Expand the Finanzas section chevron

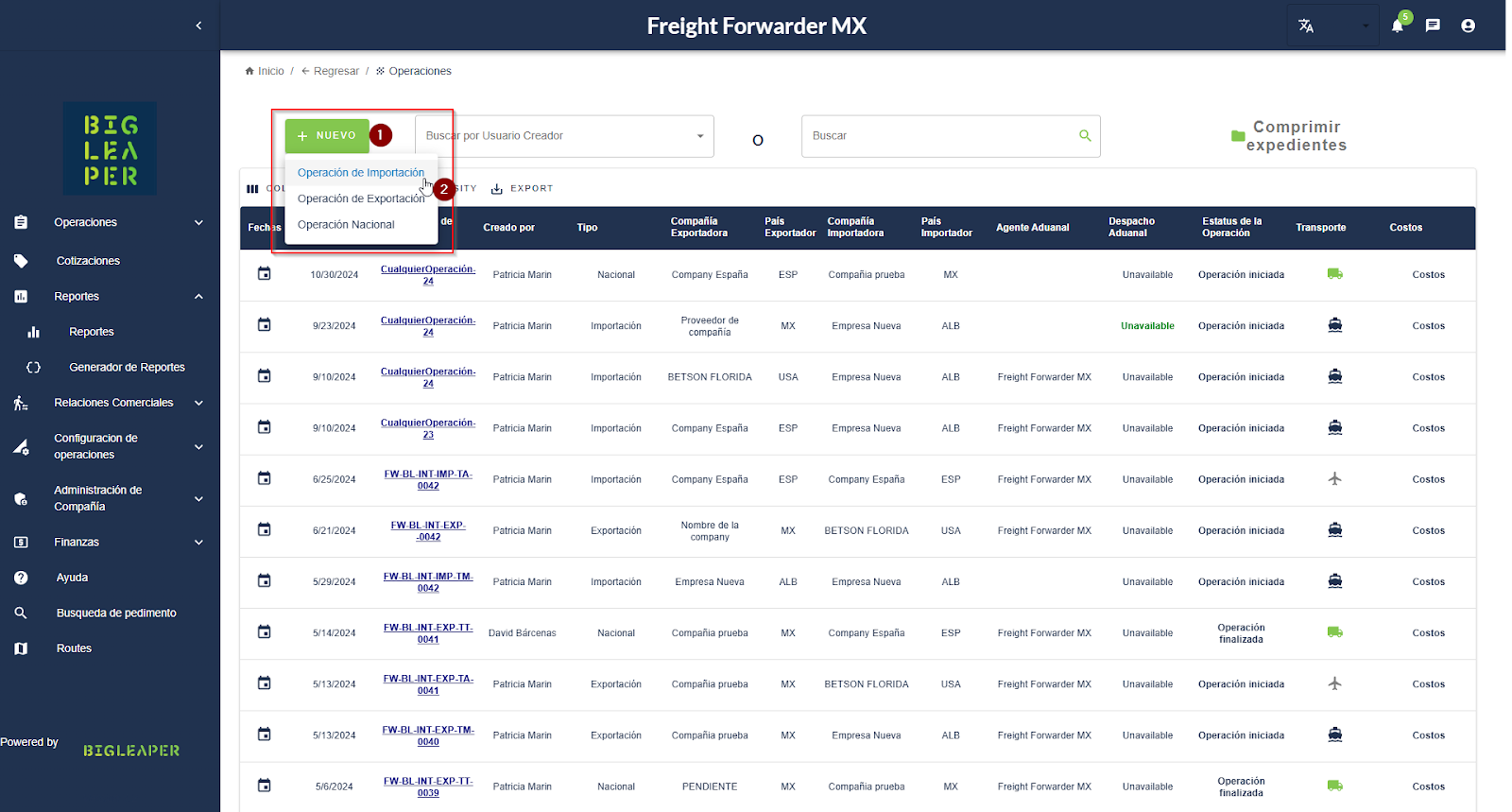coord(198,543)
